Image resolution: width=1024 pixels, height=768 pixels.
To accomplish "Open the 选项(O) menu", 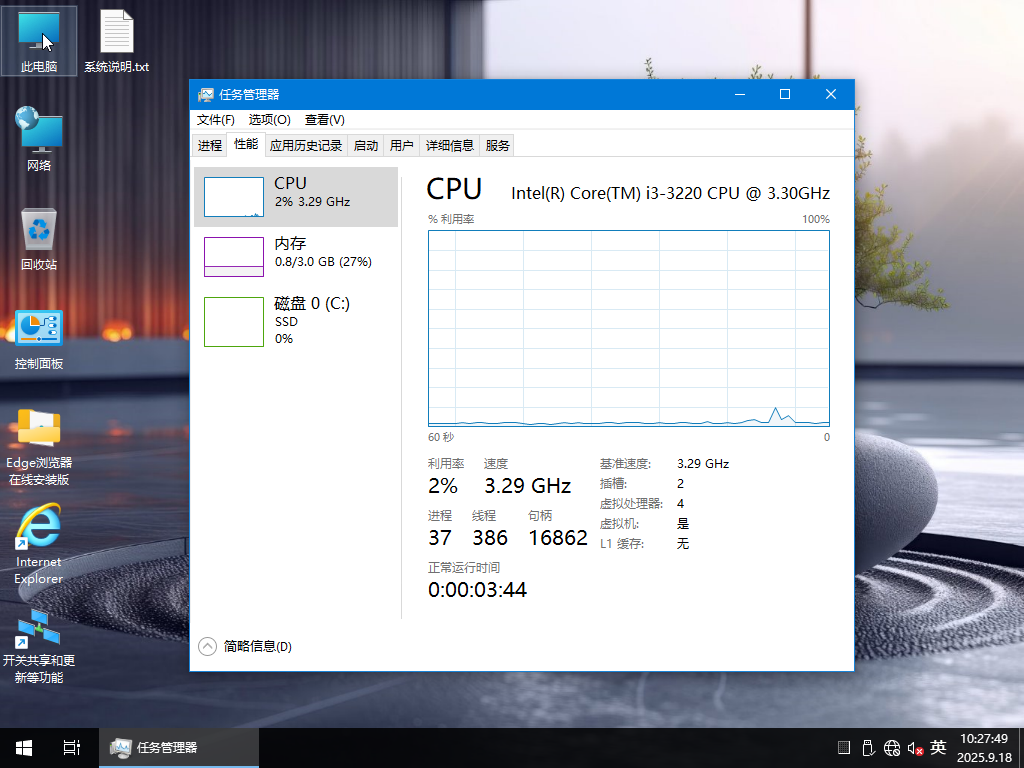I will point(270,120).
